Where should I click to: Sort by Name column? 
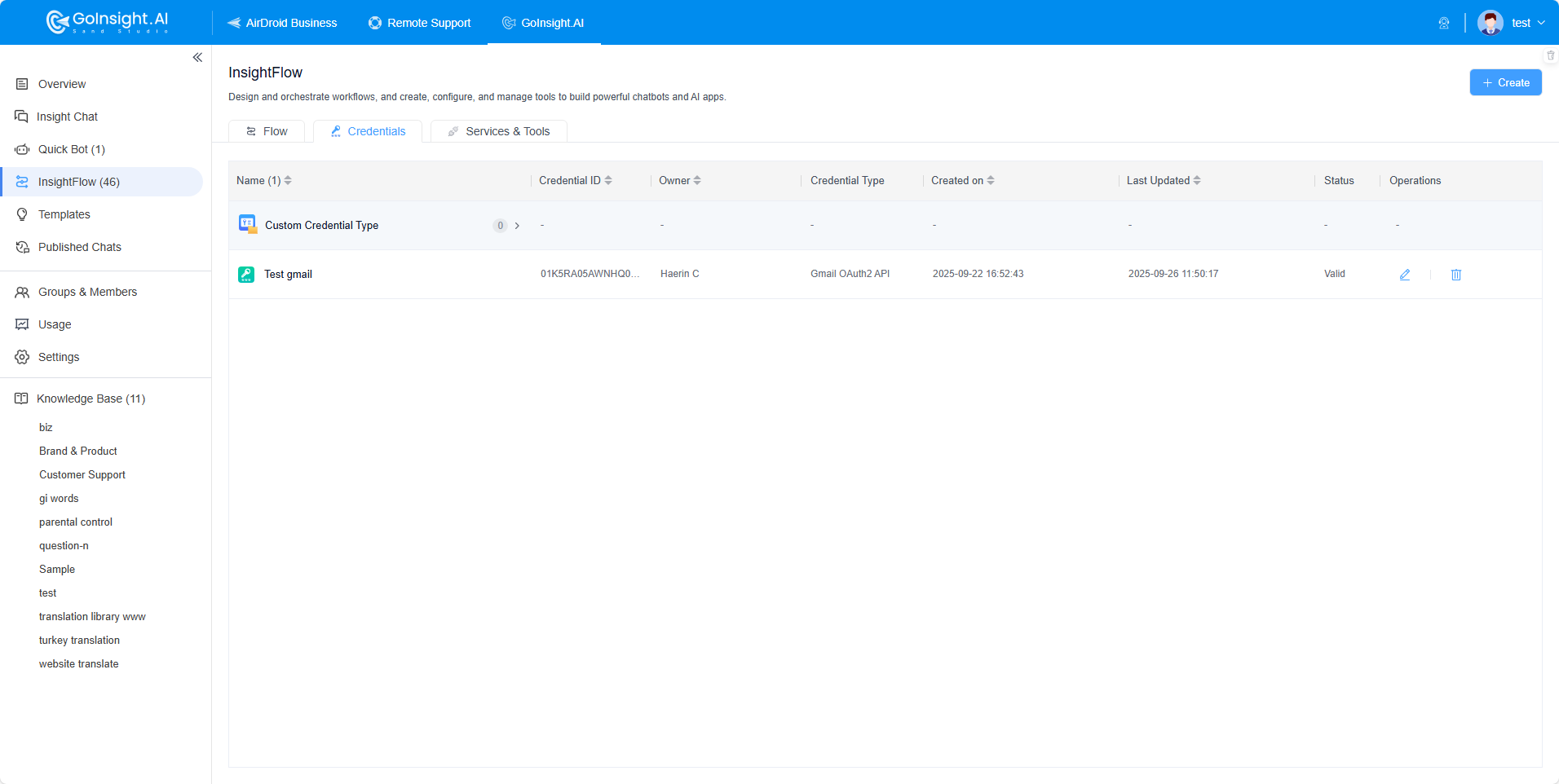288,180
